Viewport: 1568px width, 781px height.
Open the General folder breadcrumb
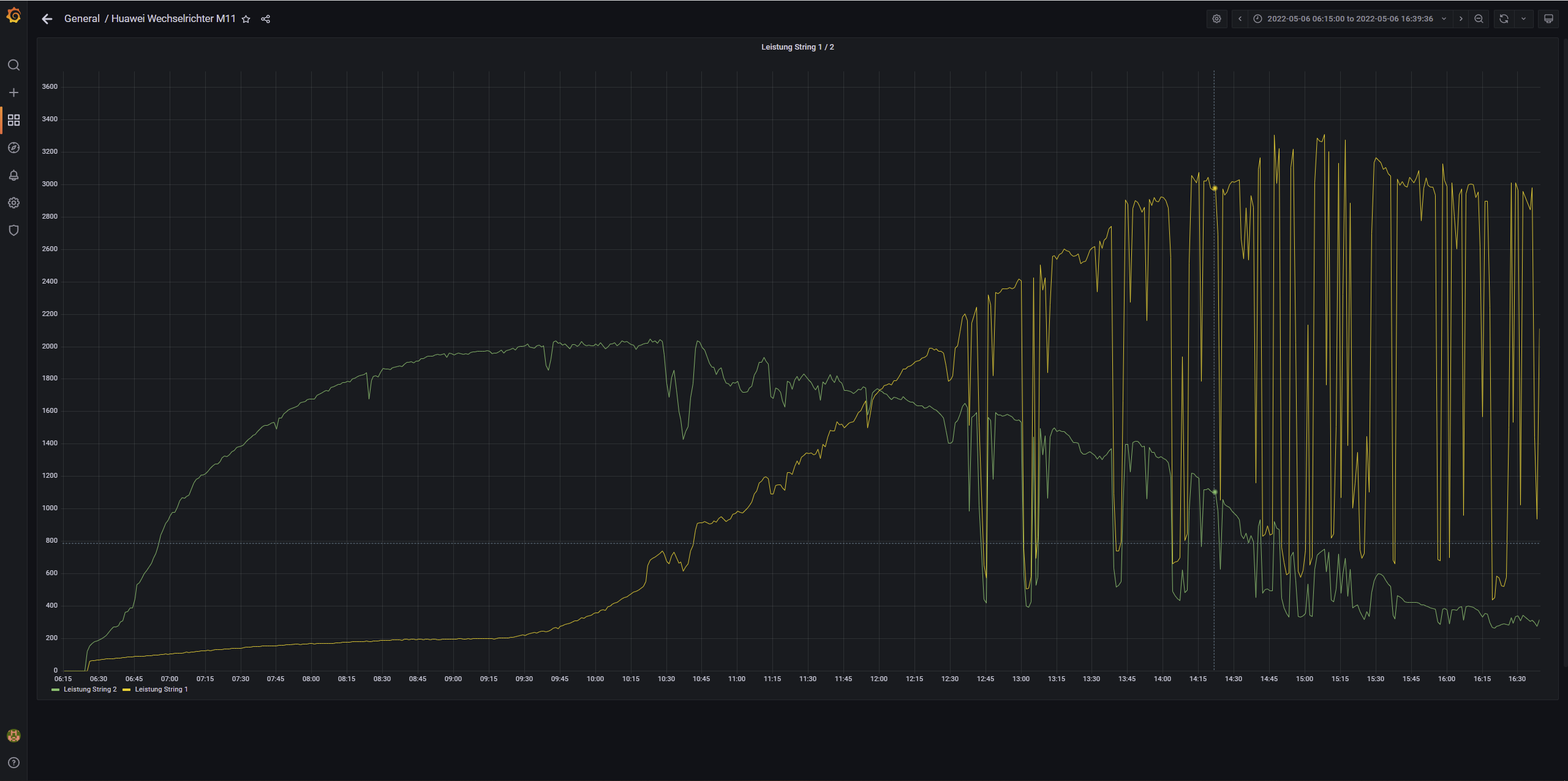coord(81,19)
